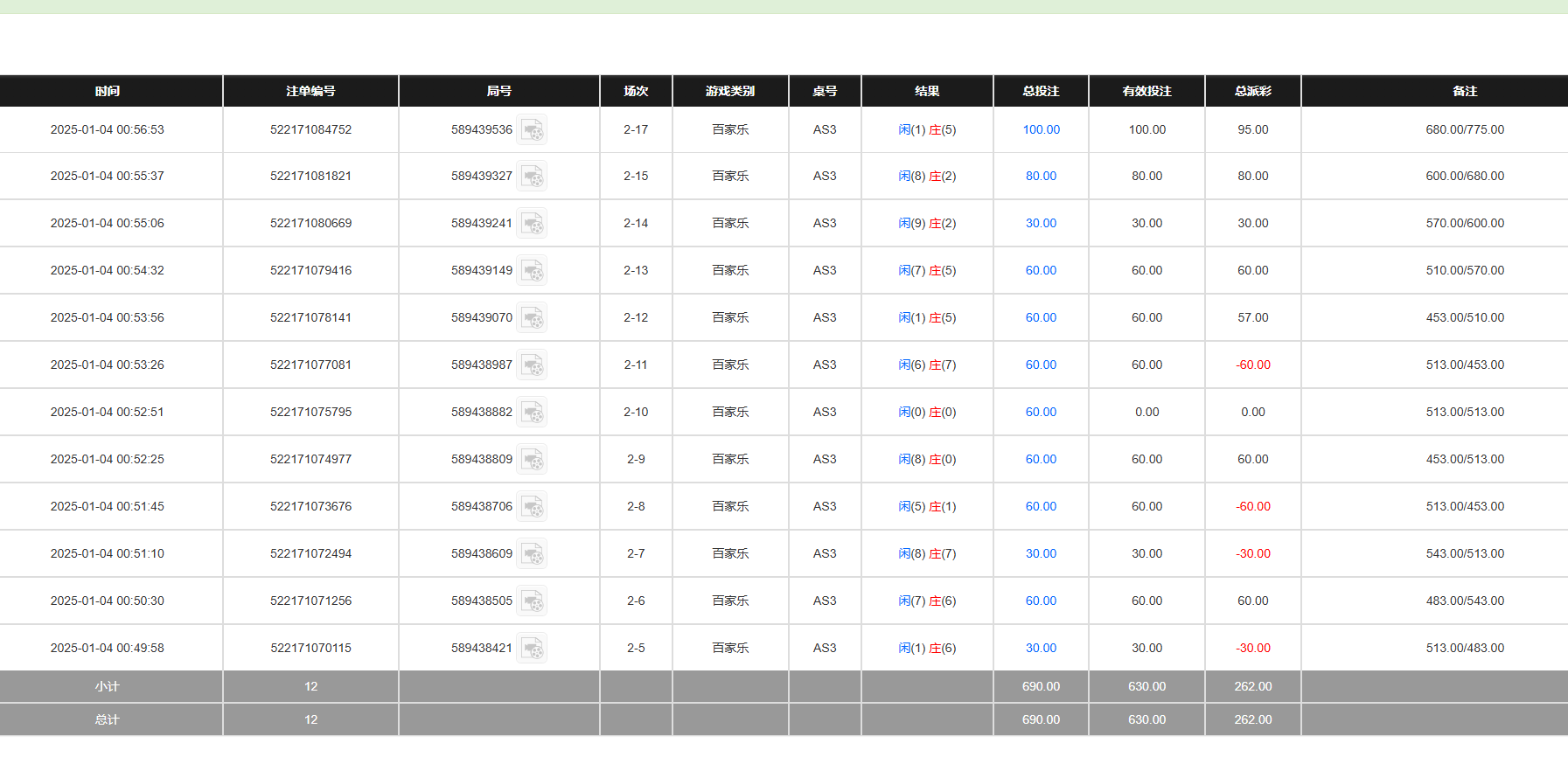1568x764 pixels.
Task: Open bet detail for 00:55:06 row's 30.00
Action: coord(1041,224)
